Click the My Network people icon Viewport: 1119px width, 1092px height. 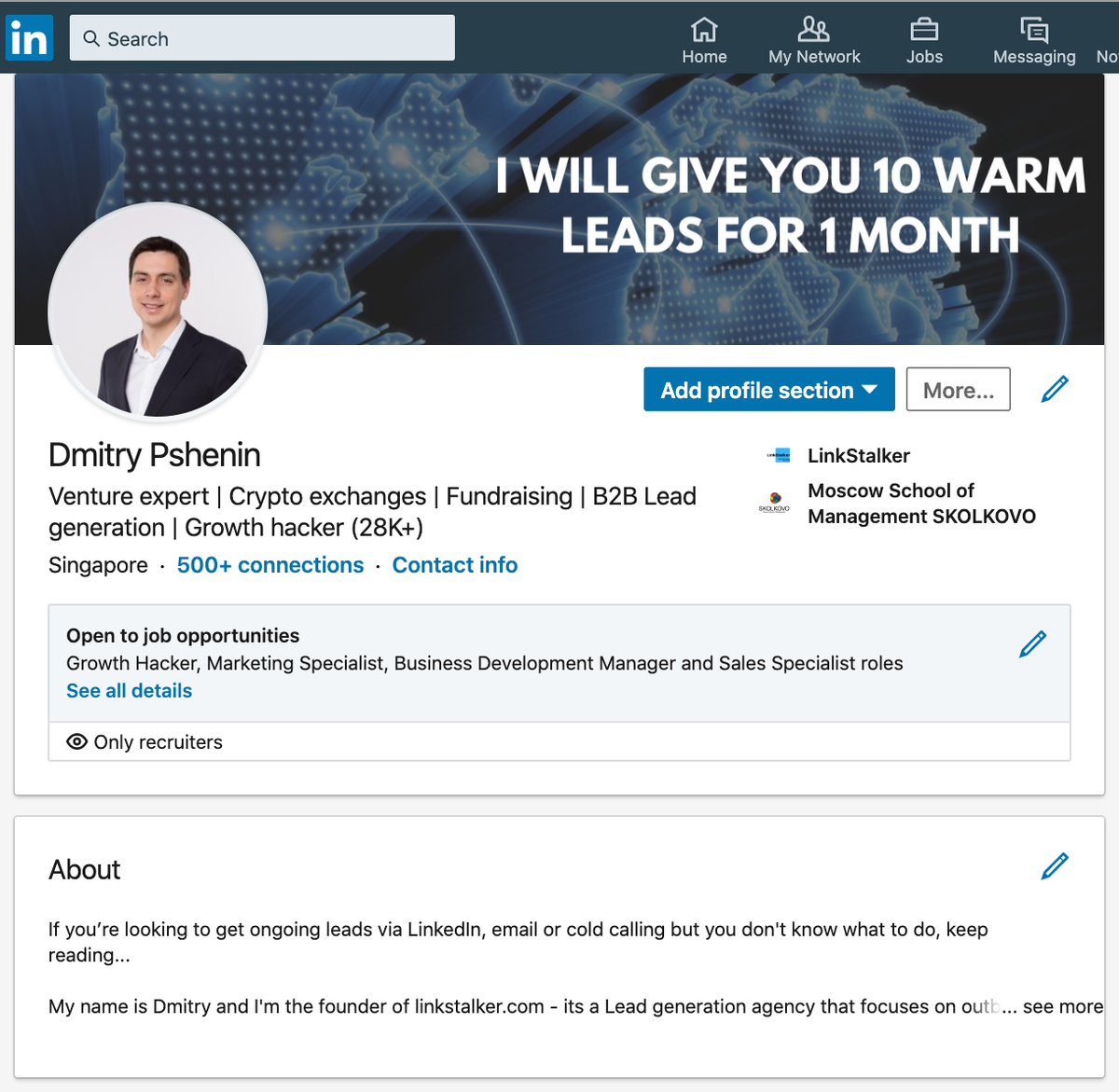click(x=814, y=30)
